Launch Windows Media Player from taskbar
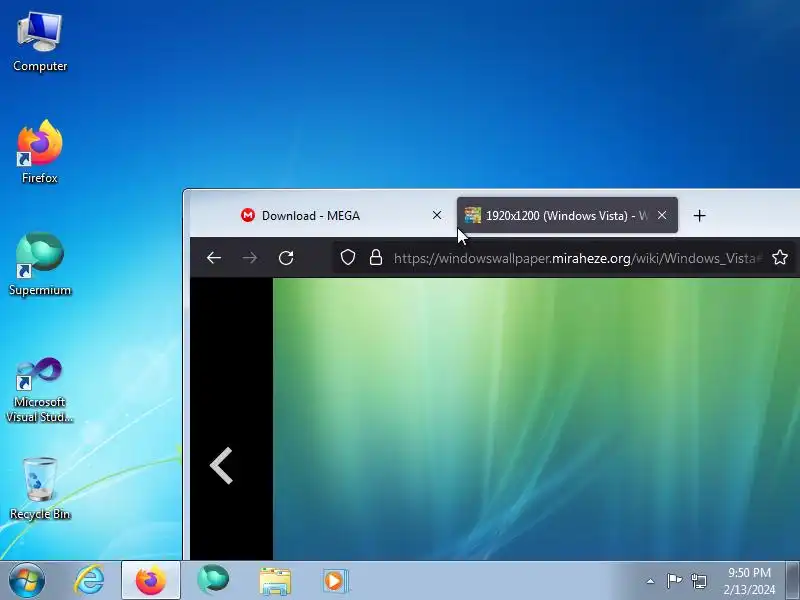This screenshot has height=600, width=800. point(336,581)
